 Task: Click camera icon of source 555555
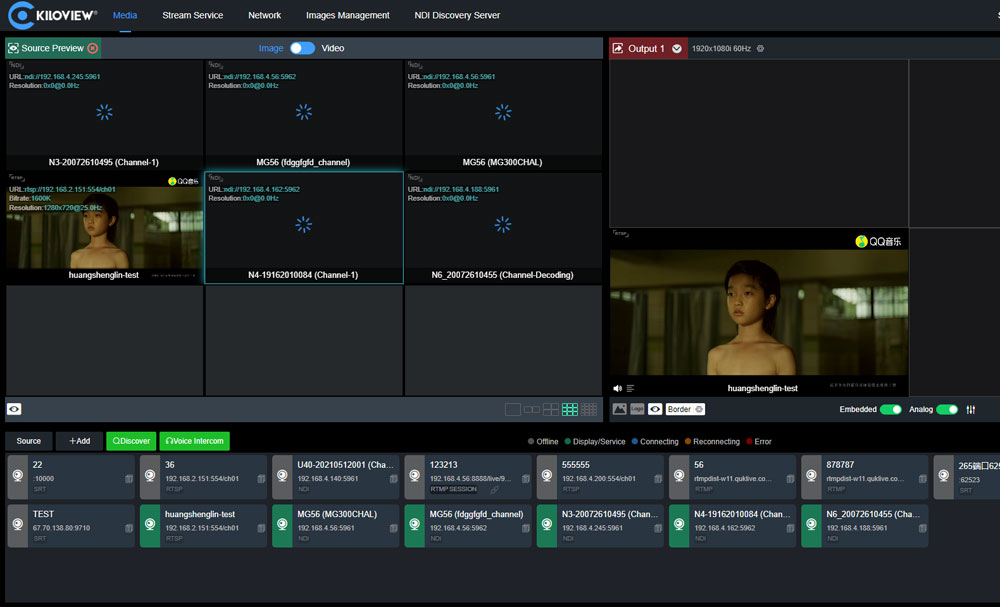[x=547, y=476]
